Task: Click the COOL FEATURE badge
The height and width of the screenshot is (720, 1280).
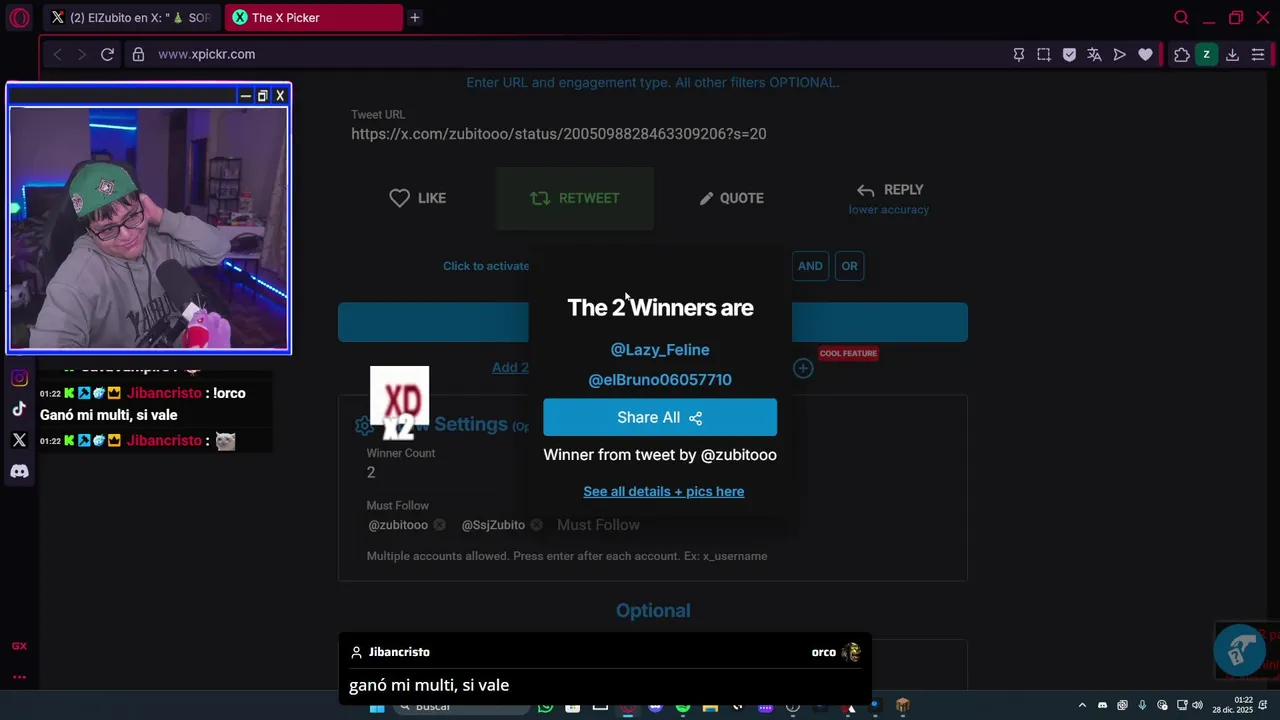Action: (848, 353)
